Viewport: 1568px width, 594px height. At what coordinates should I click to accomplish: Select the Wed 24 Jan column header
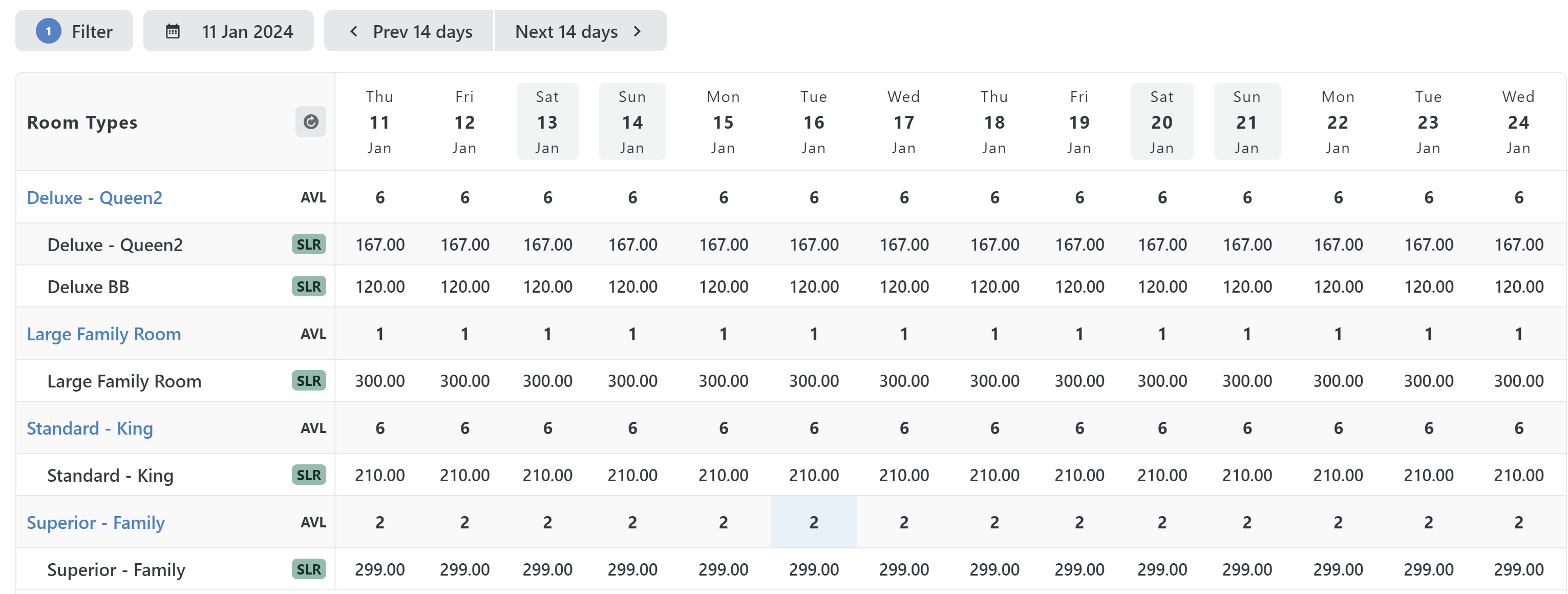tap(1519, 122)
